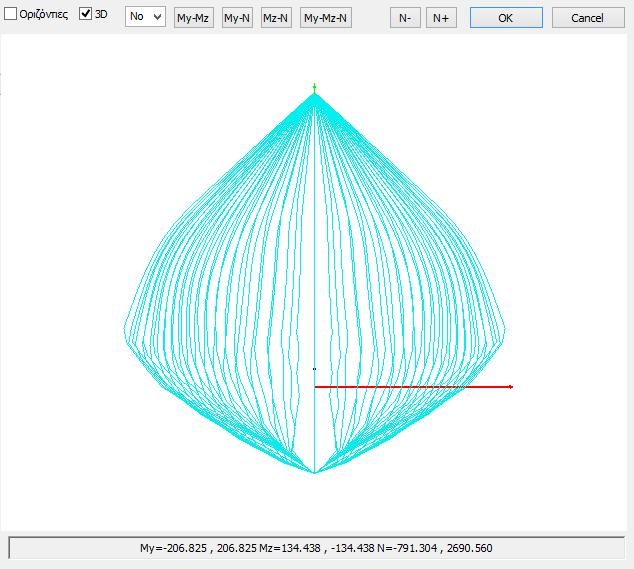Confirm with the OK button
The height and width of the screenshot is (569, 634).
pyautogui.click(x=506, y=18)
